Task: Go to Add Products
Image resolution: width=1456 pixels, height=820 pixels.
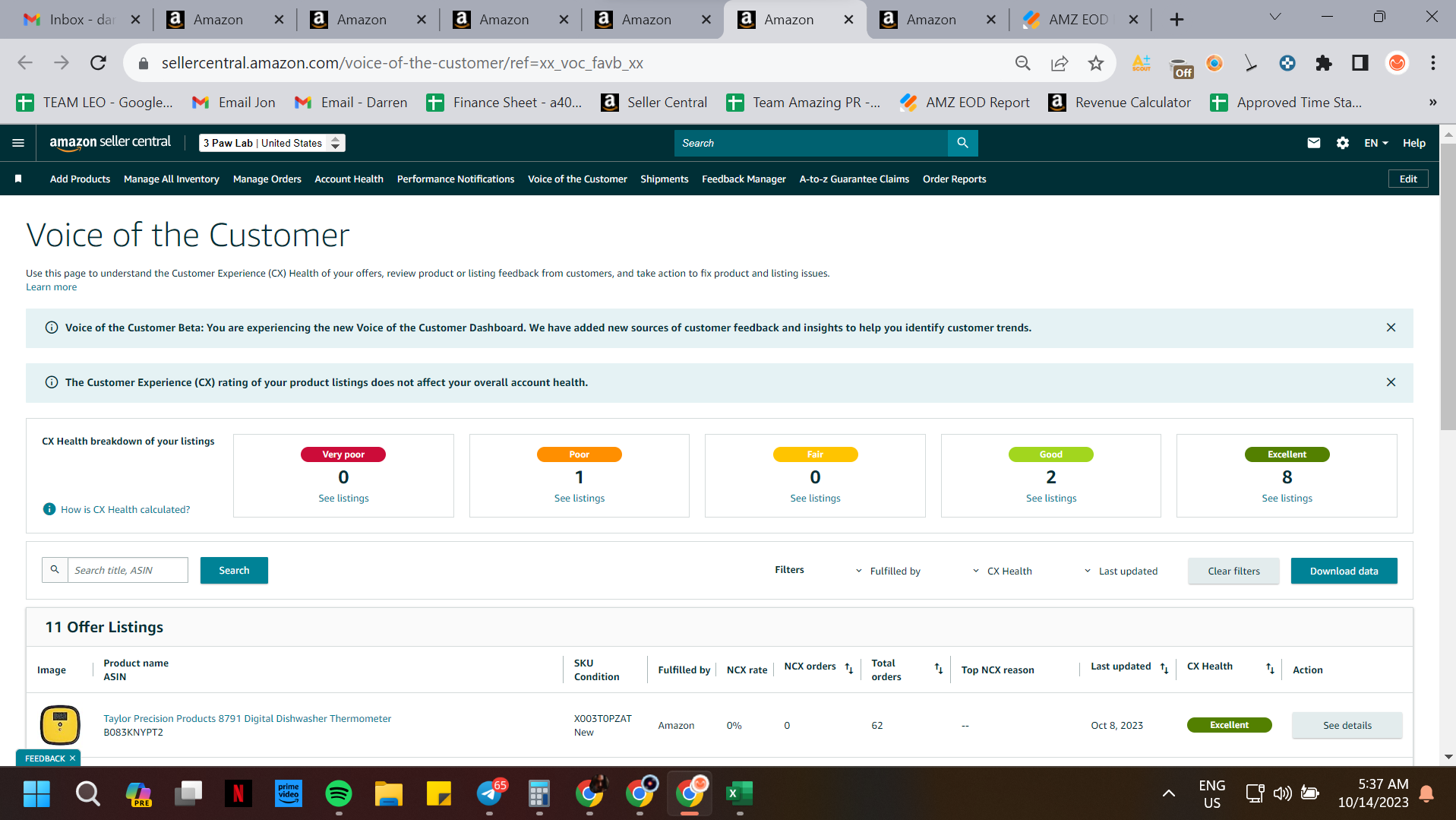Action: pyautogui.click(x=80, y=179)
